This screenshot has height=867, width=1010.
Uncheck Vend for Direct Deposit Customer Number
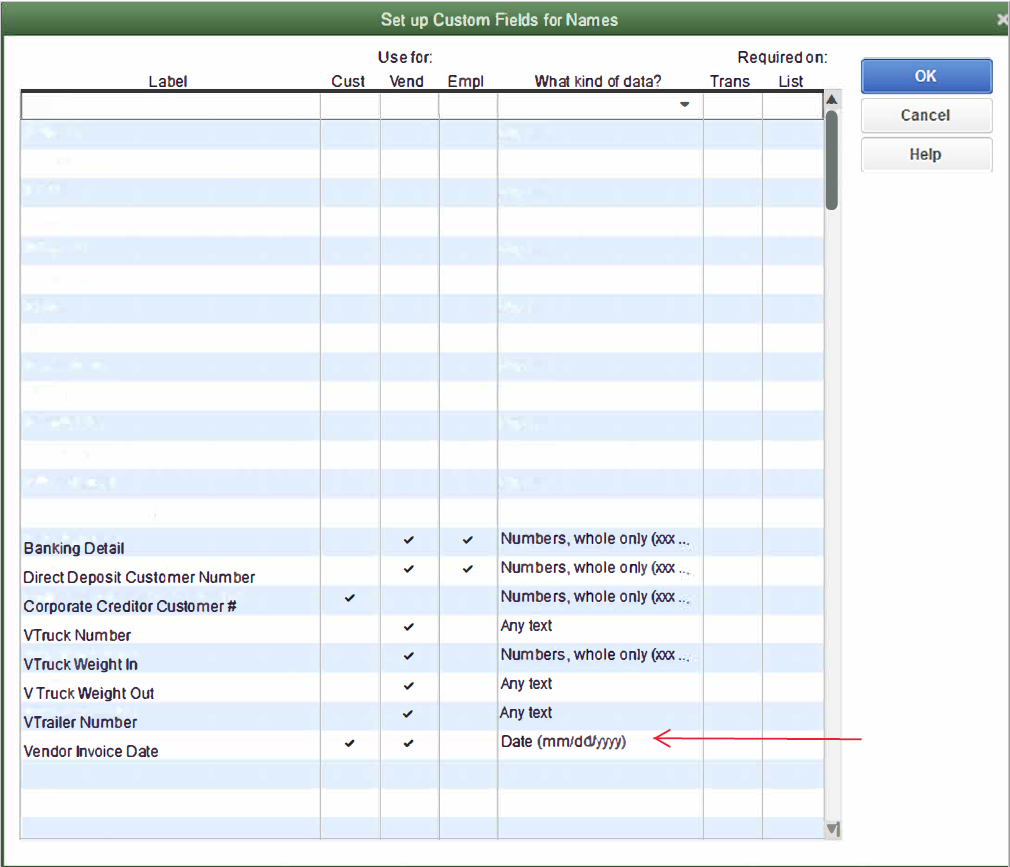407,568
